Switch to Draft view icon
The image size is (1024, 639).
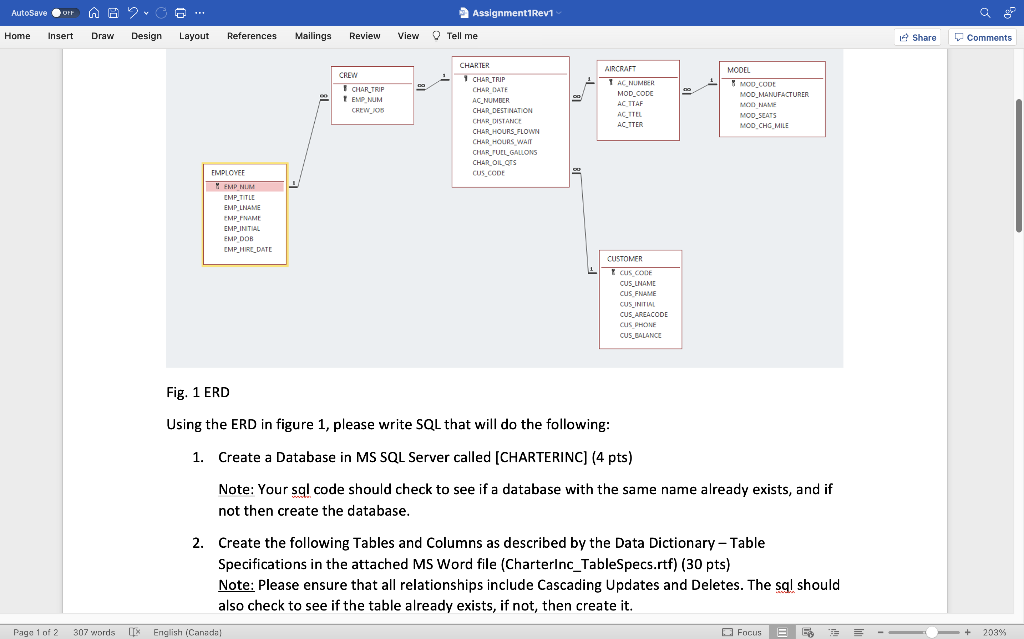[859, 632]
